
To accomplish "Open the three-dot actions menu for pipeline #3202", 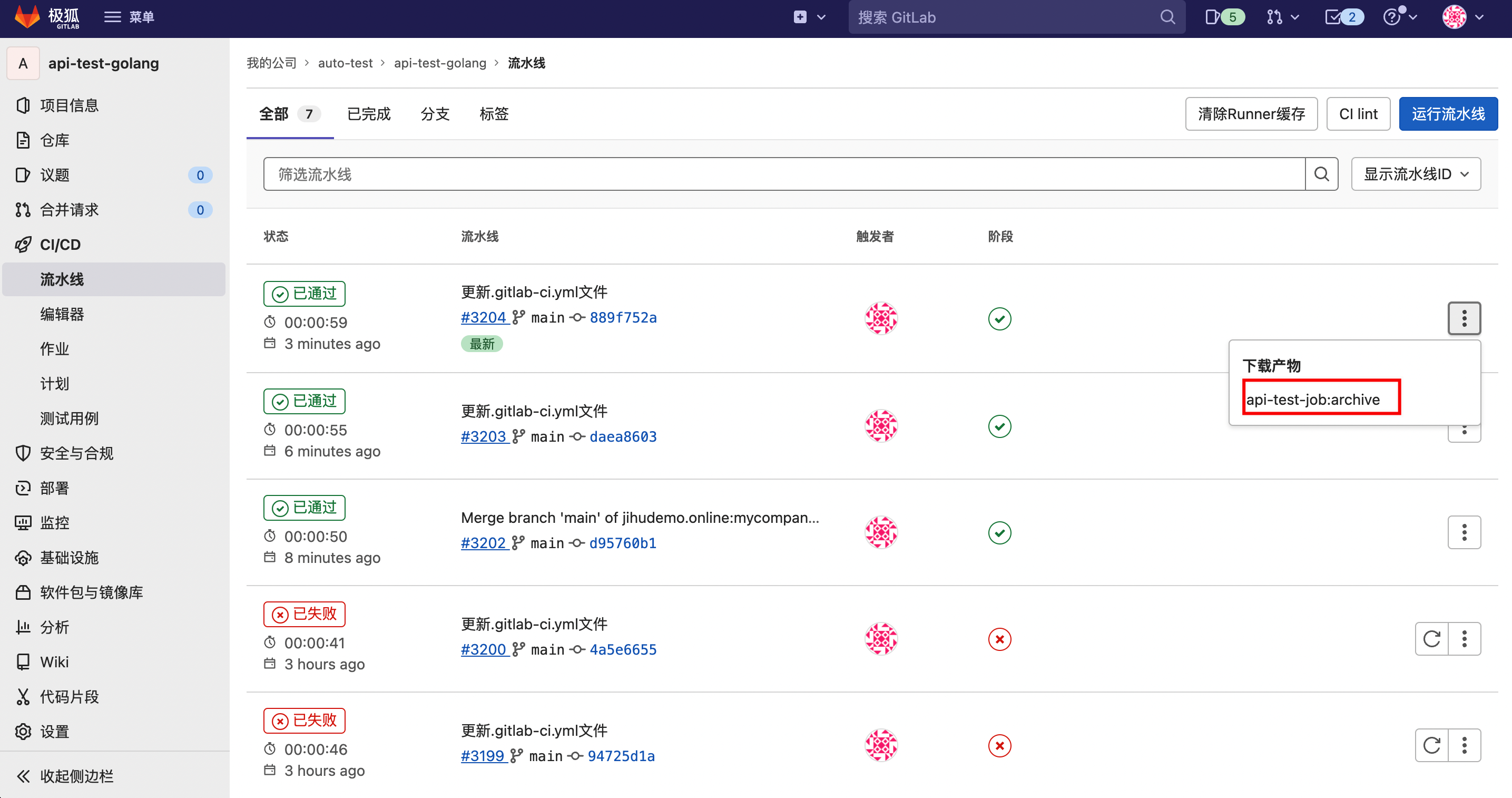I will [x=1464, y=532].
